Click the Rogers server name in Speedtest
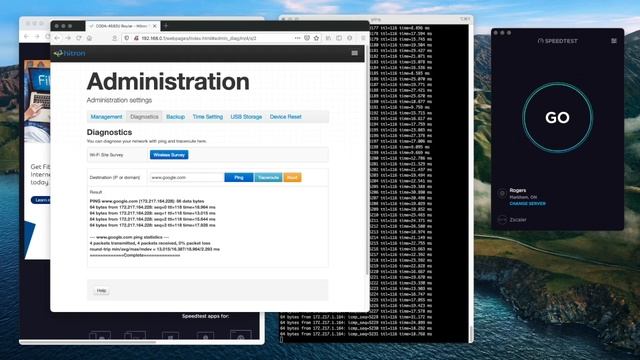640x360 pixels. pos(518,190)
